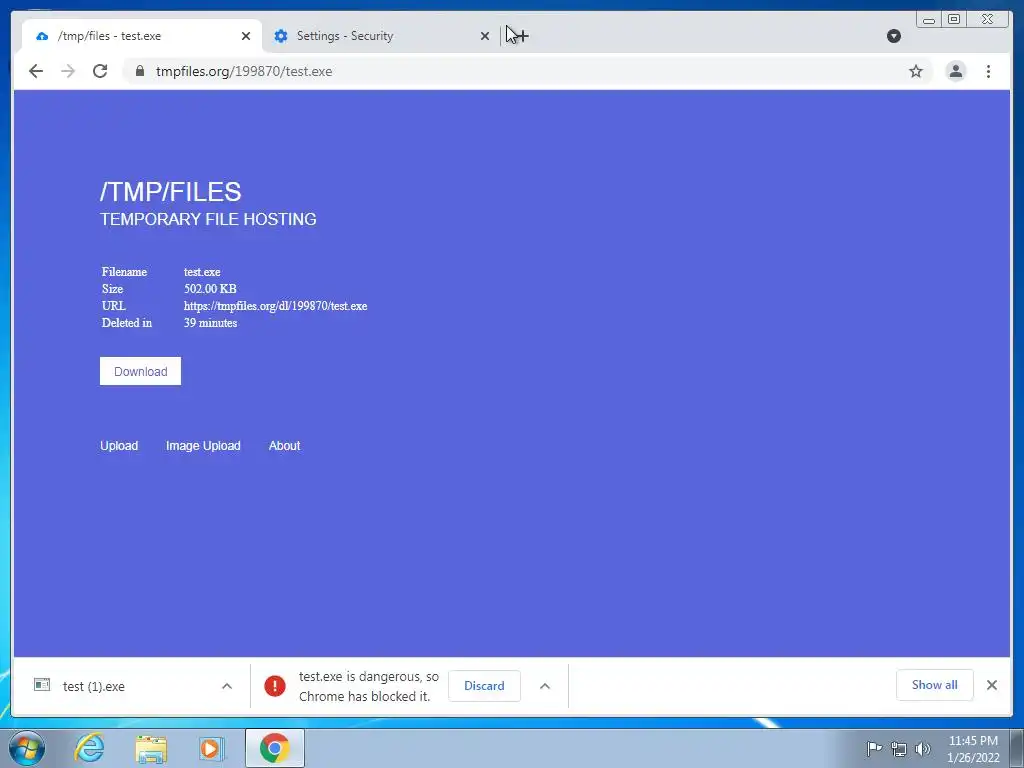This screenshot has width=1024, height=768.
Task: Open a new tab with the plus
Action: point(521,36)
